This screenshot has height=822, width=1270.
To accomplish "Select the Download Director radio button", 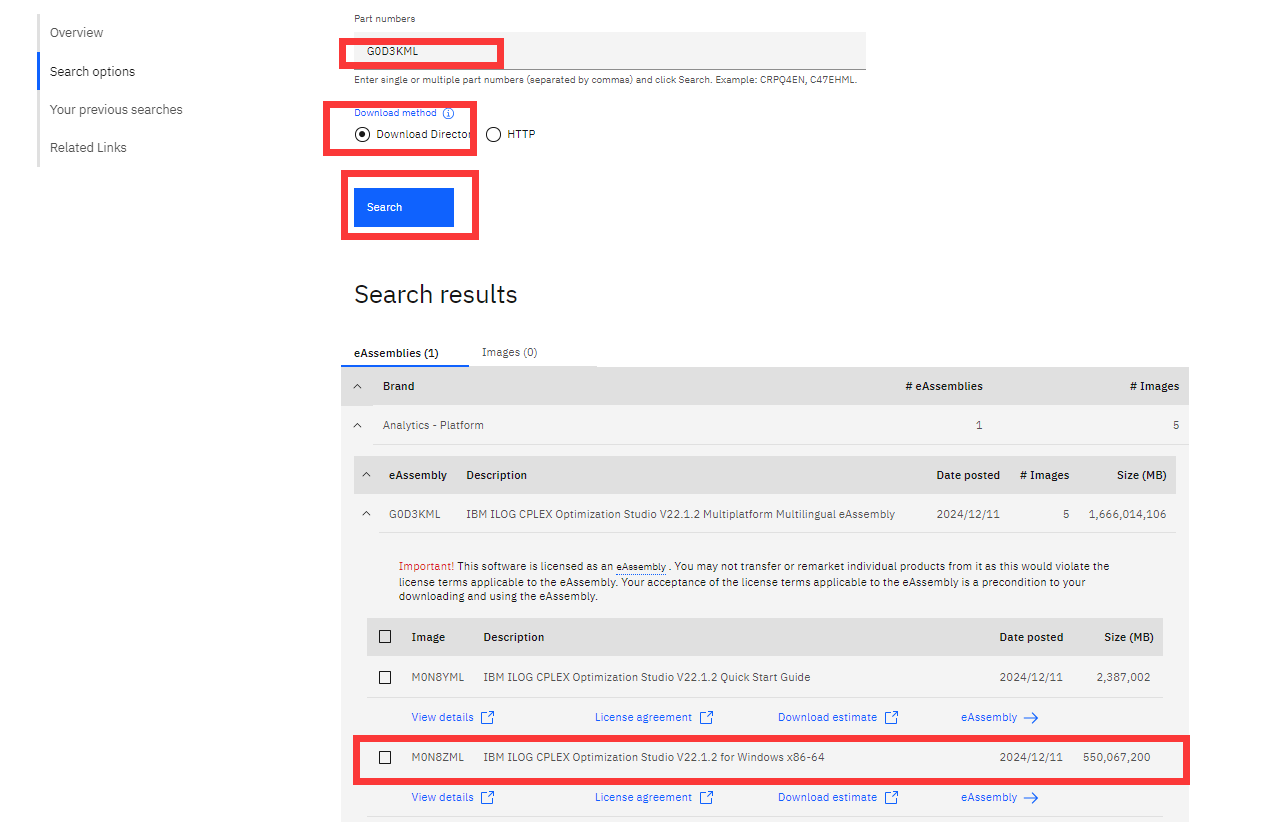I will click(x=362, y=134).
